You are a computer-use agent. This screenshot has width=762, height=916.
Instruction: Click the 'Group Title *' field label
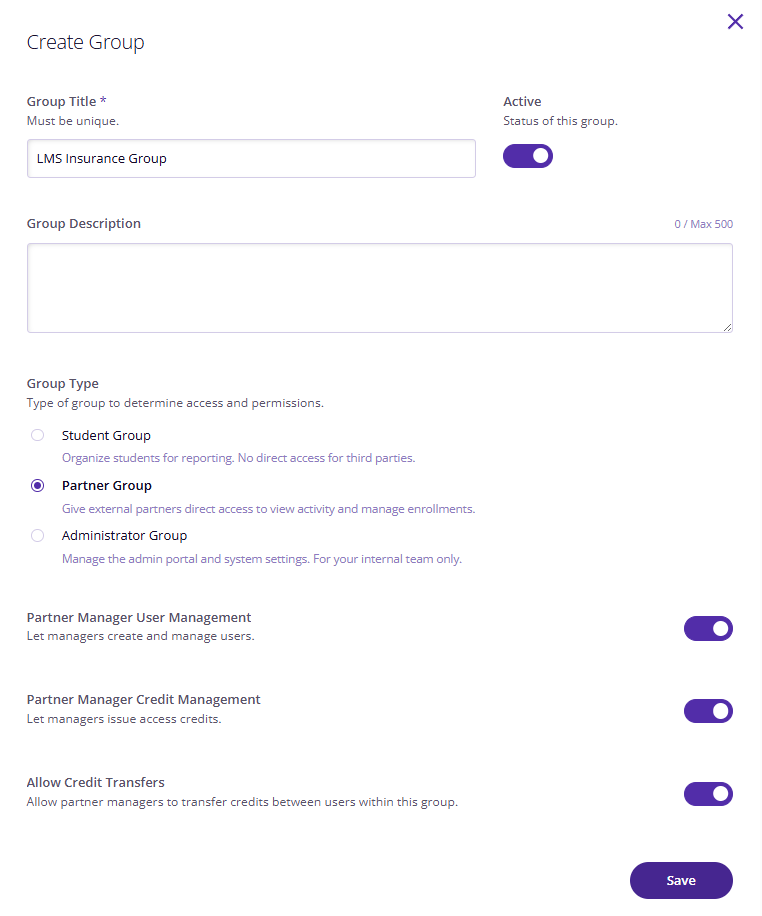coord(67,102)
